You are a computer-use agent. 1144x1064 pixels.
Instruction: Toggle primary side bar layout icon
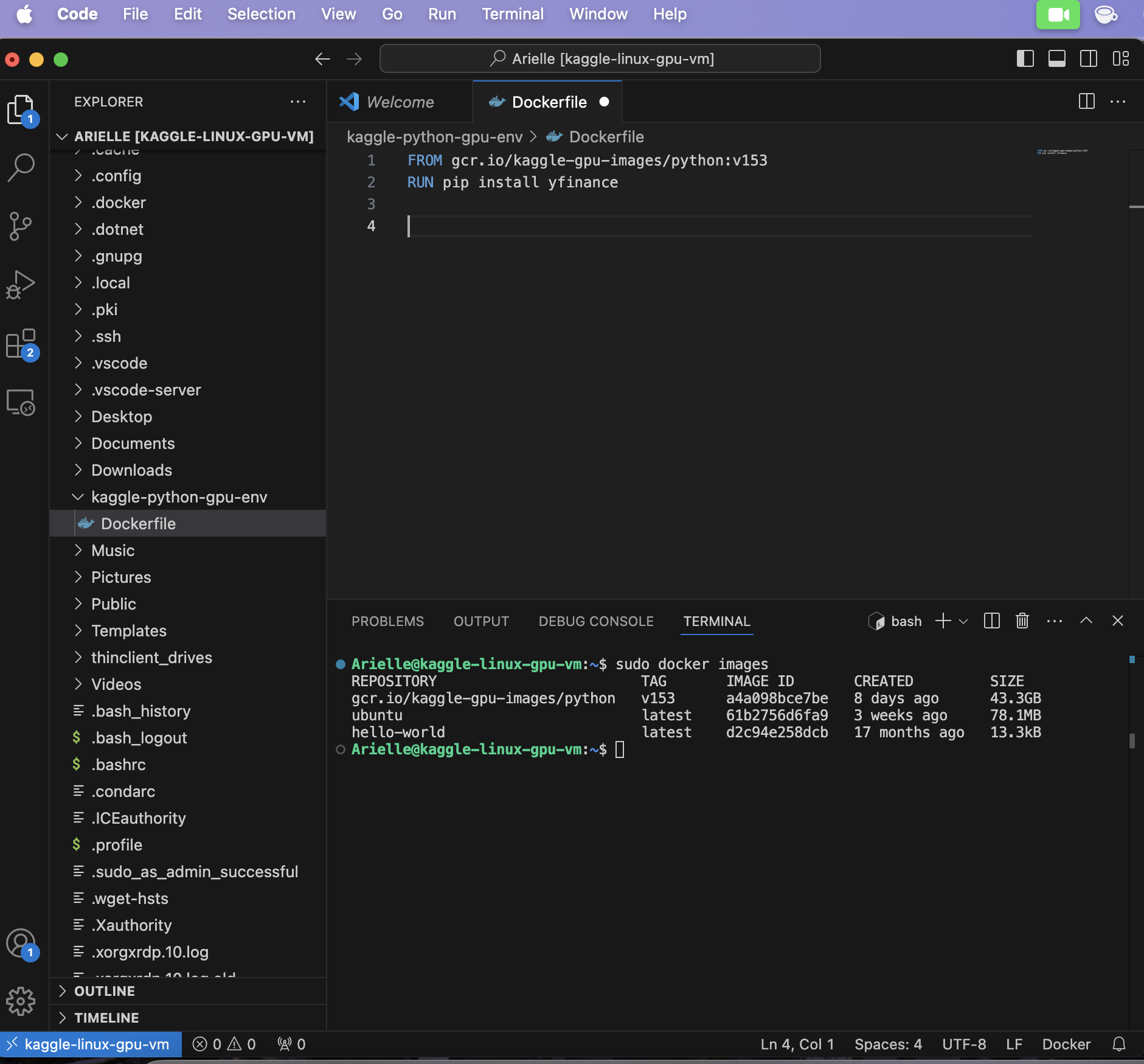1025,59
